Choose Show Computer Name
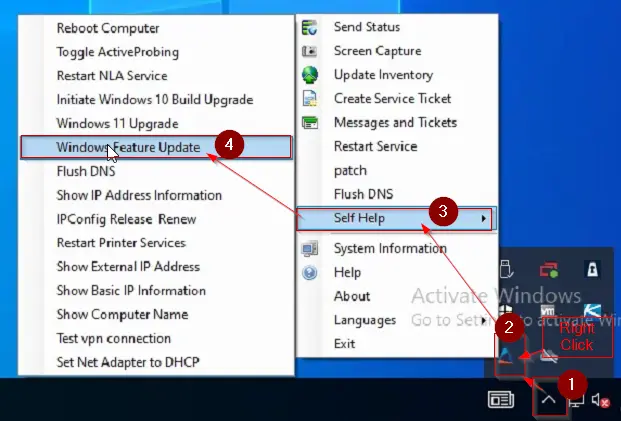The width and height of the screenshot is (621, 421). (157, 314)
